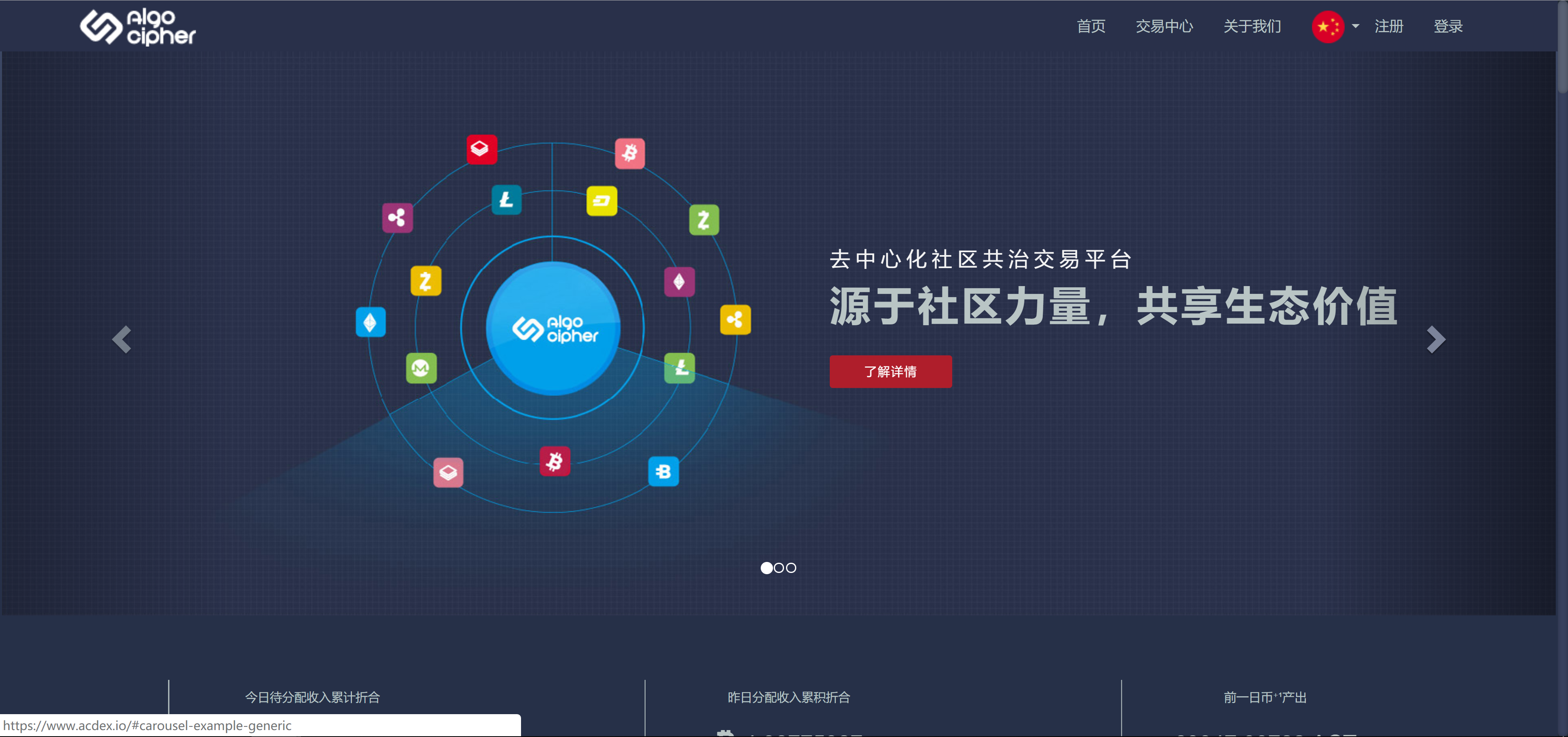Select the second carousel indicator dot
The image size is (1568, 737).
pos(779,567)
